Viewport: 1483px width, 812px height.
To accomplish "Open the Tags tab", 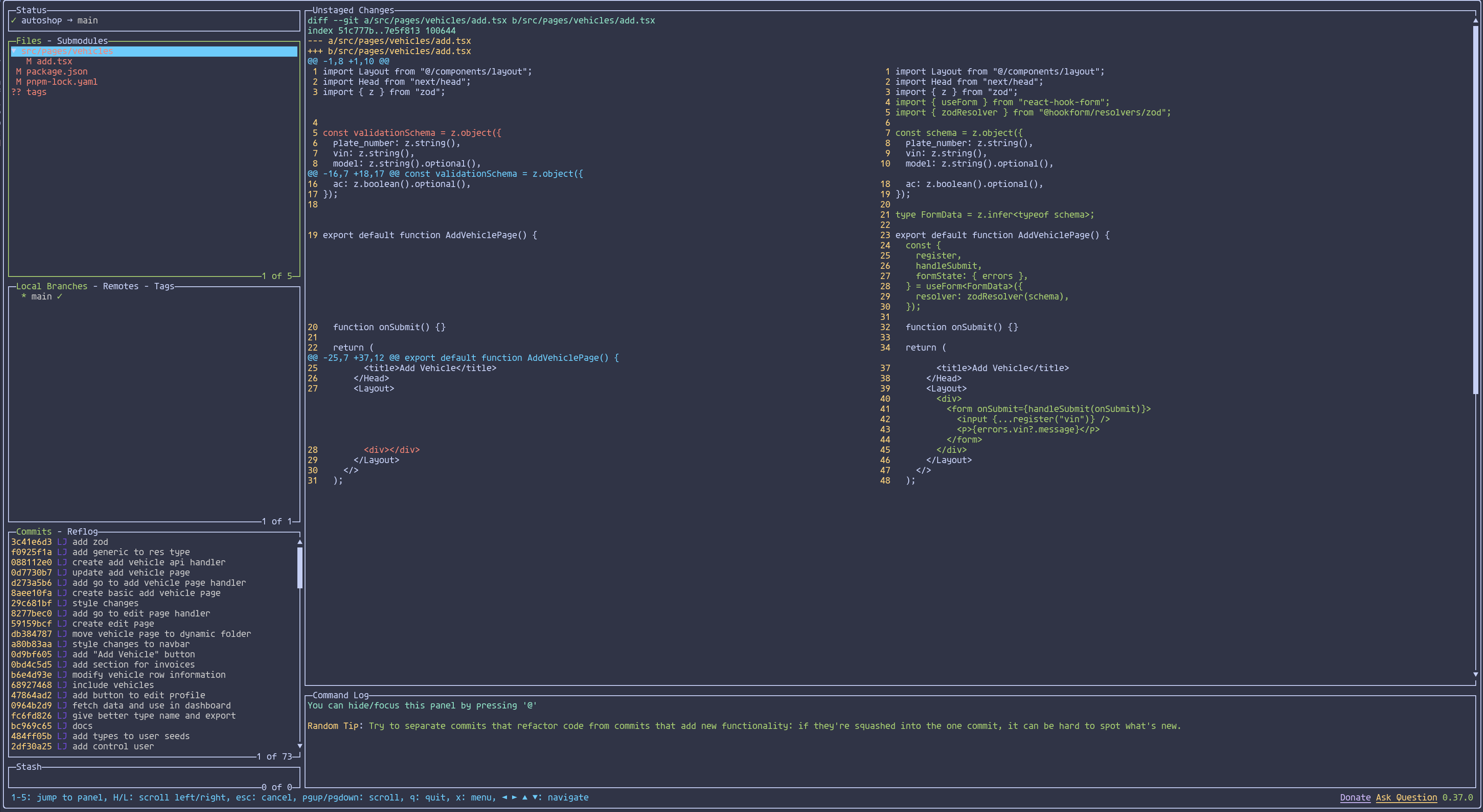I will (164, 286).
